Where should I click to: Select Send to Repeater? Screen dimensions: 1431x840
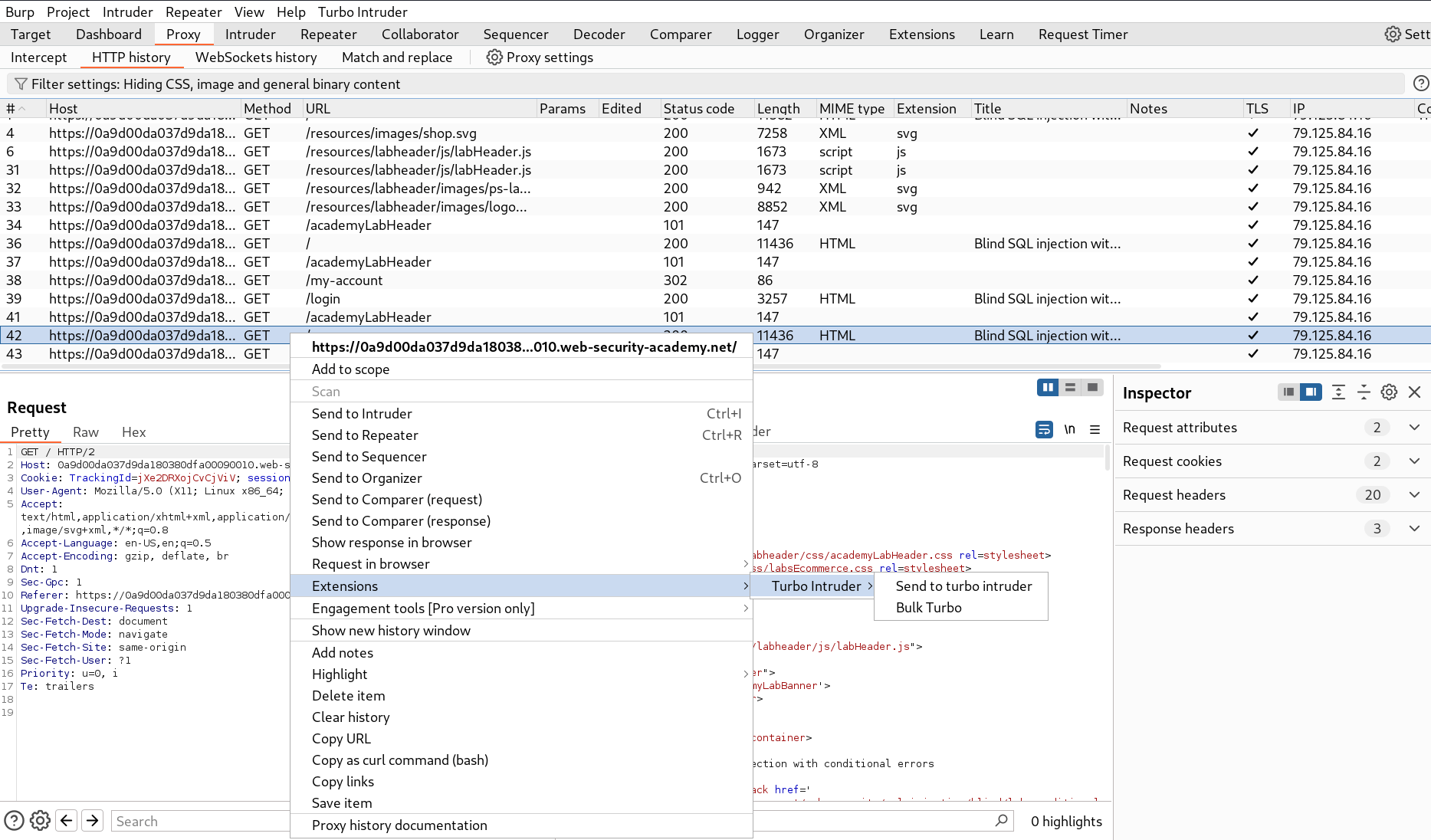[x=521, y=435]
